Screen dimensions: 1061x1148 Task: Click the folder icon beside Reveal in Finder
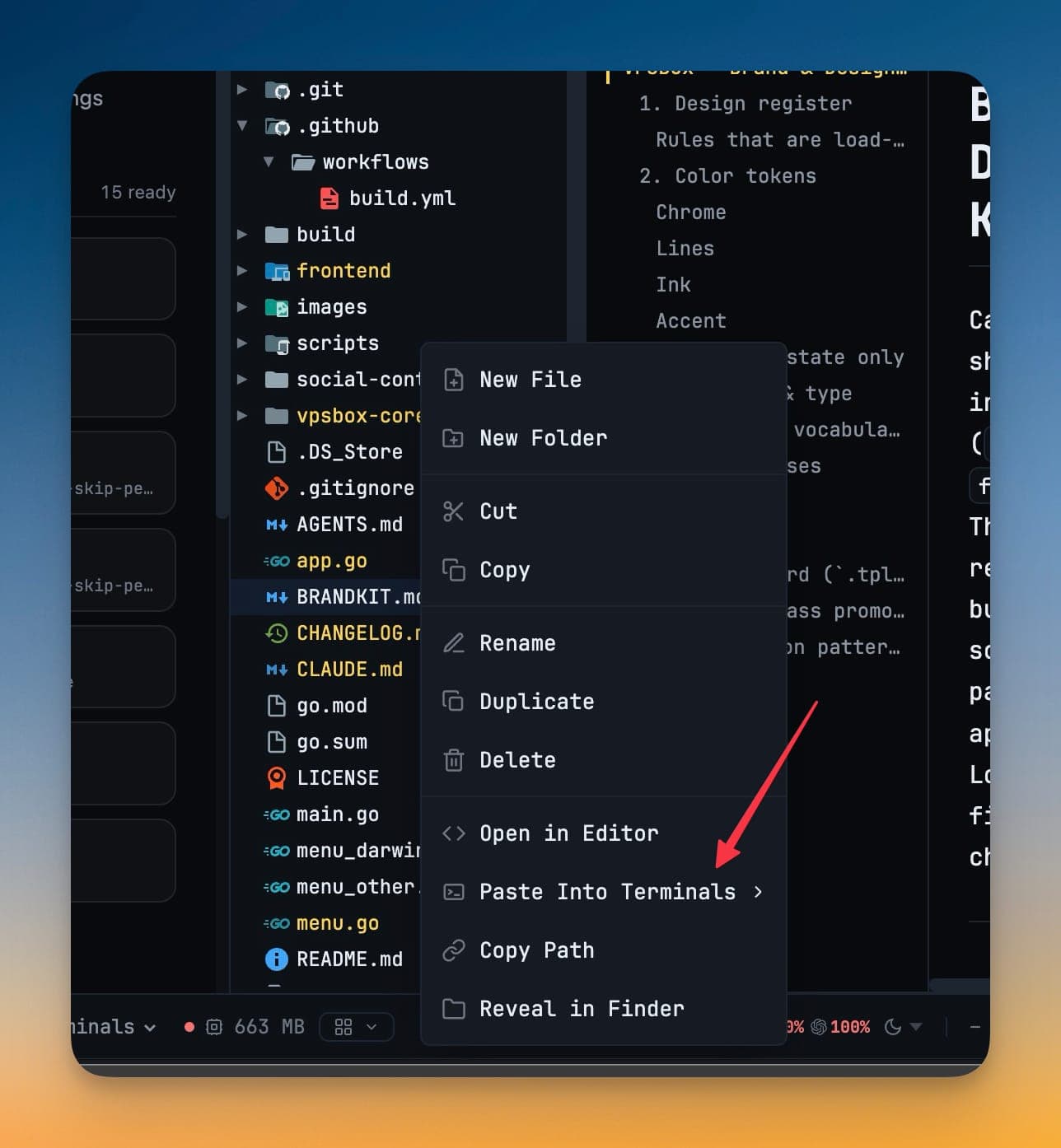click(x=453, y=1009)
